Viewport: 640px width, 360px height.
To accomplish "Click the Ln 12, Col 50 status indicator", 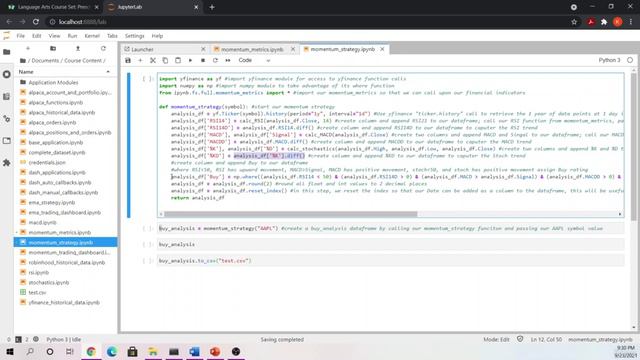I will point(546,339).
